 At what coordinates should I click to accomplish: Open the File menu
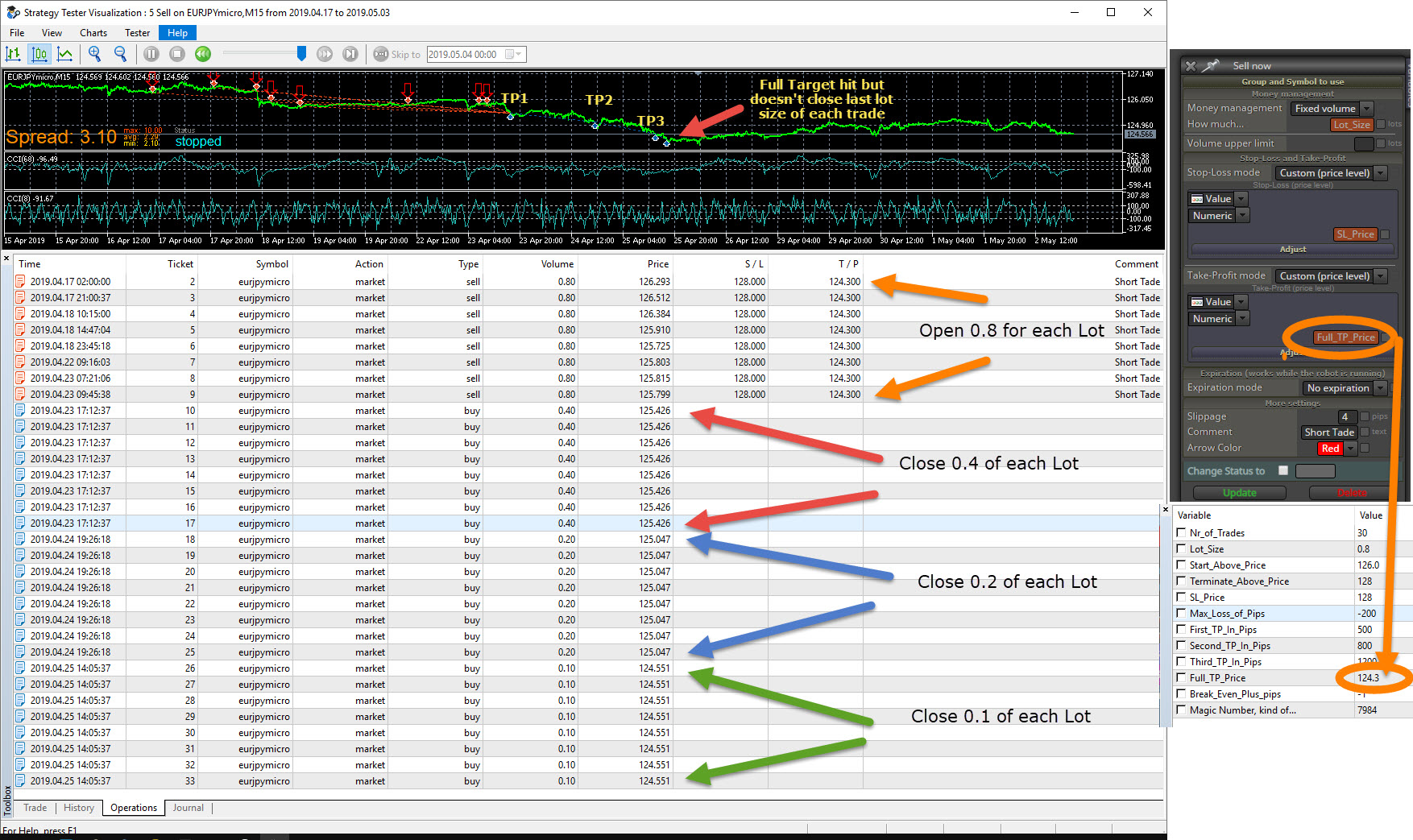click(17, 33)
